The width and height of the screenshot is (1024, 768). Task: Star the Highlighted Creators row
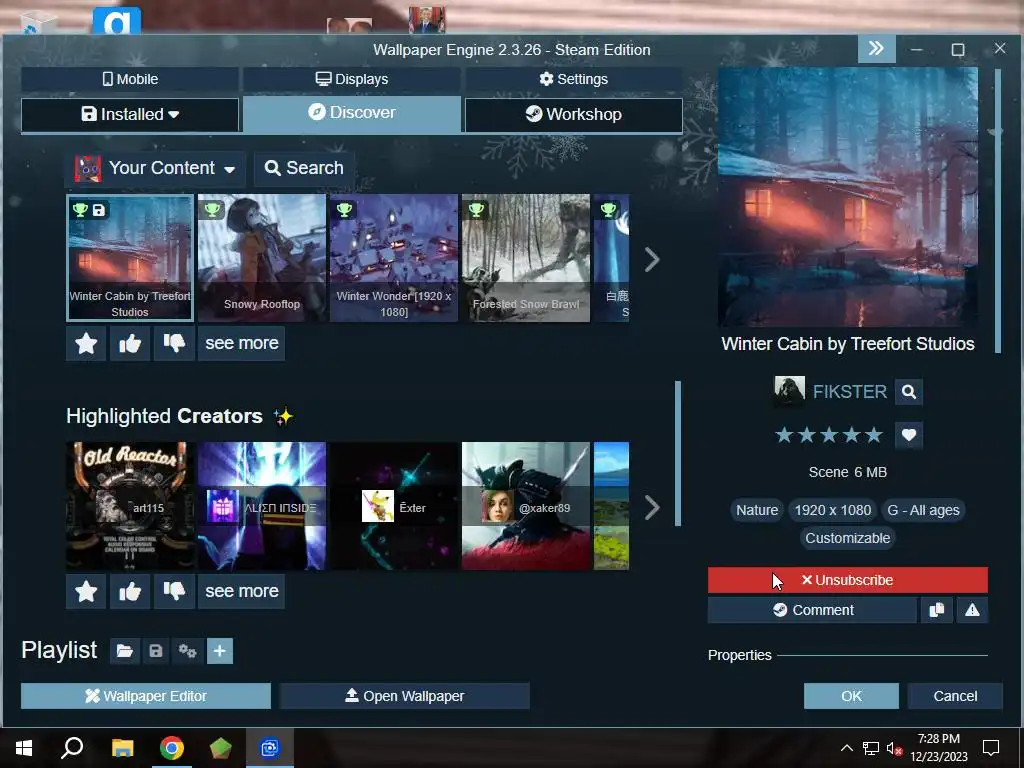[x=86, y=591]
